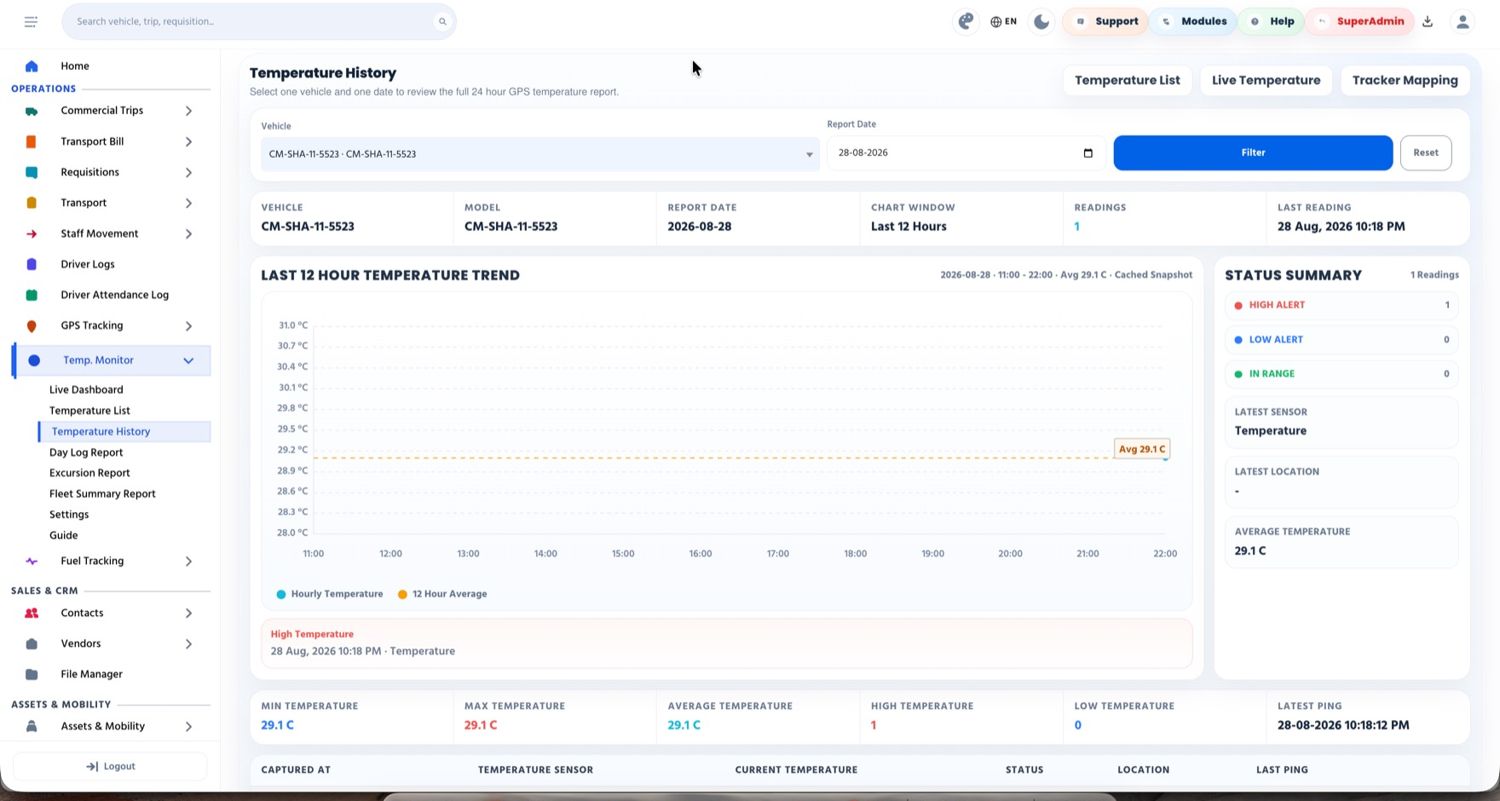
Task: Click the Help button
Action: click(x=1271, y=21)
